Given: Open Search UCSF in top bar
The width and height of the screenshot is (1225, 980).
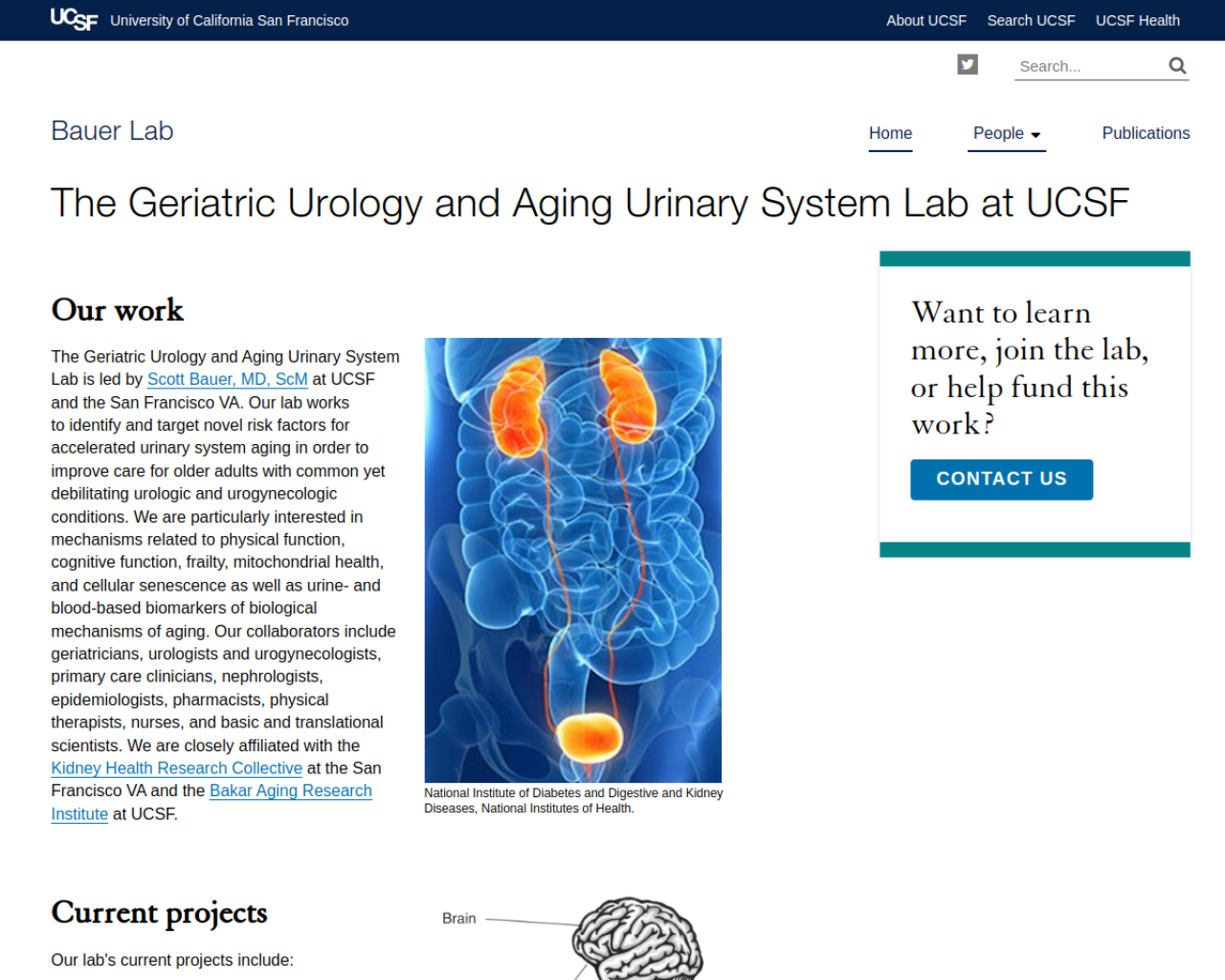Looking at the screenshot, I should point(1031,20).
